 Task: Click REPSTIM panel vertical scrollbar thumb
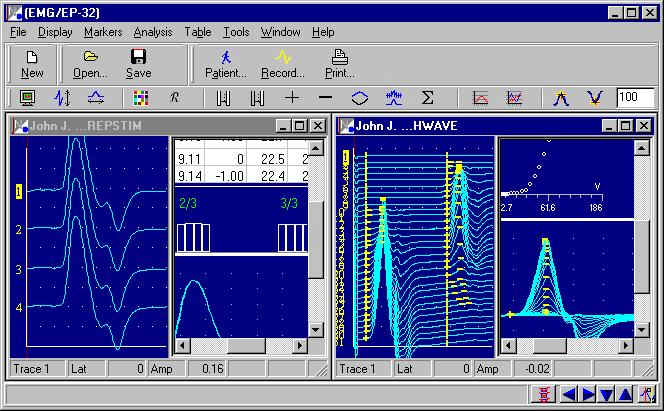(316, 240)
